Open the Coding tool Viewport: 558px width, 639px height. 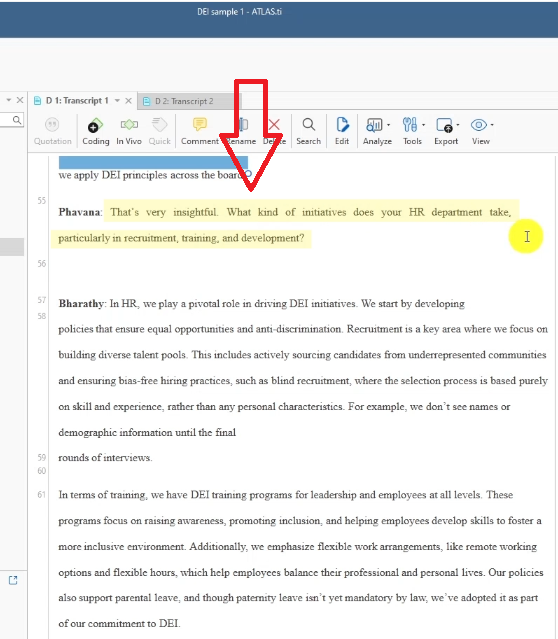click(95, 131)
